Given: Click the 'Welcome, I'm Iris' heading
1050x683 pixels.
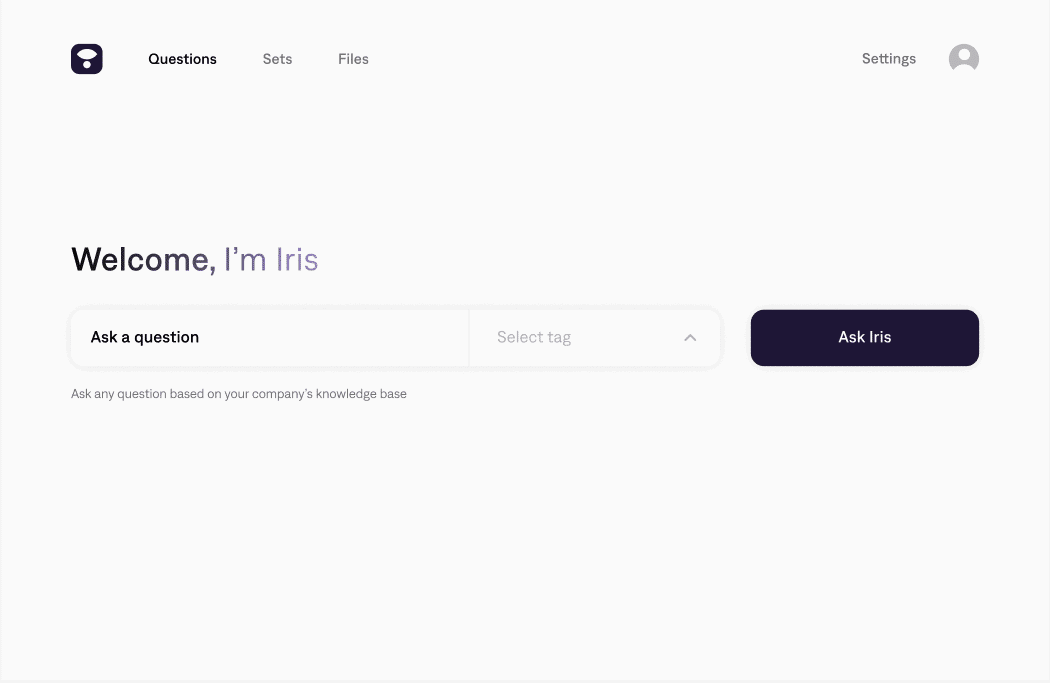Looking at the screenshot, I should click(194, 260).
